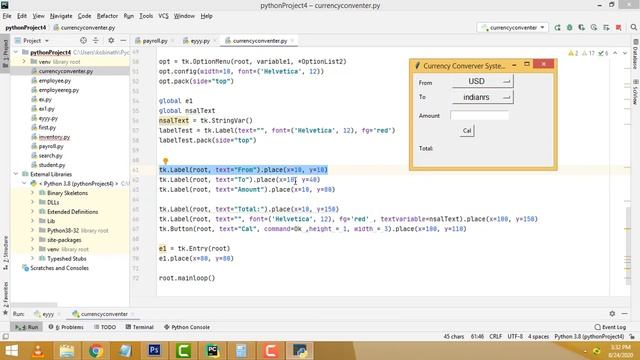The image size is (640, 360).
Task: Open inventory.py in the project tree
Action: point(54,137)
